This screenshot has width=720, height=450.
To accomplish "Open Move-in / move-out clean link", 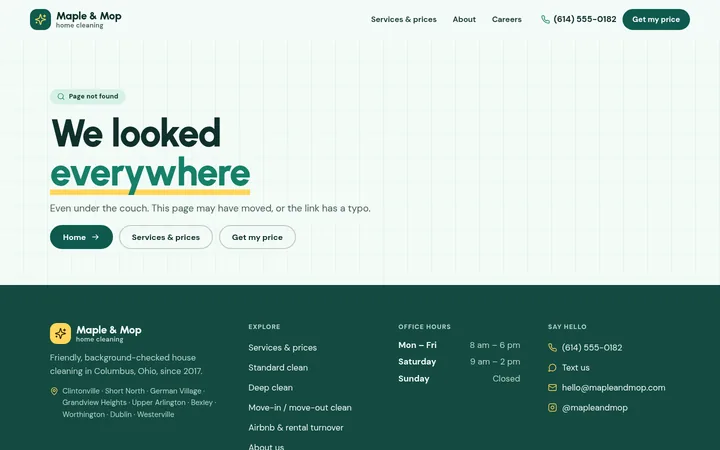I will pyautogui.click(x=300, y=408).
